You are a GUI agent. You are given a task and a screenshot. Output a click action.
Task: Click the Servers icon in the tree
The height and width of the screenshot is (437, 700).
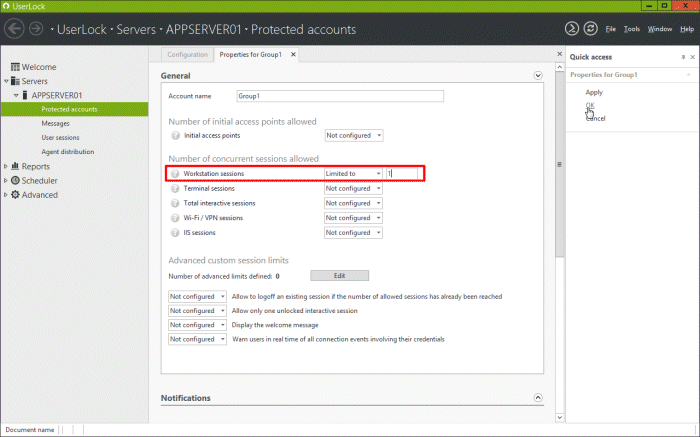click(15, 81)
